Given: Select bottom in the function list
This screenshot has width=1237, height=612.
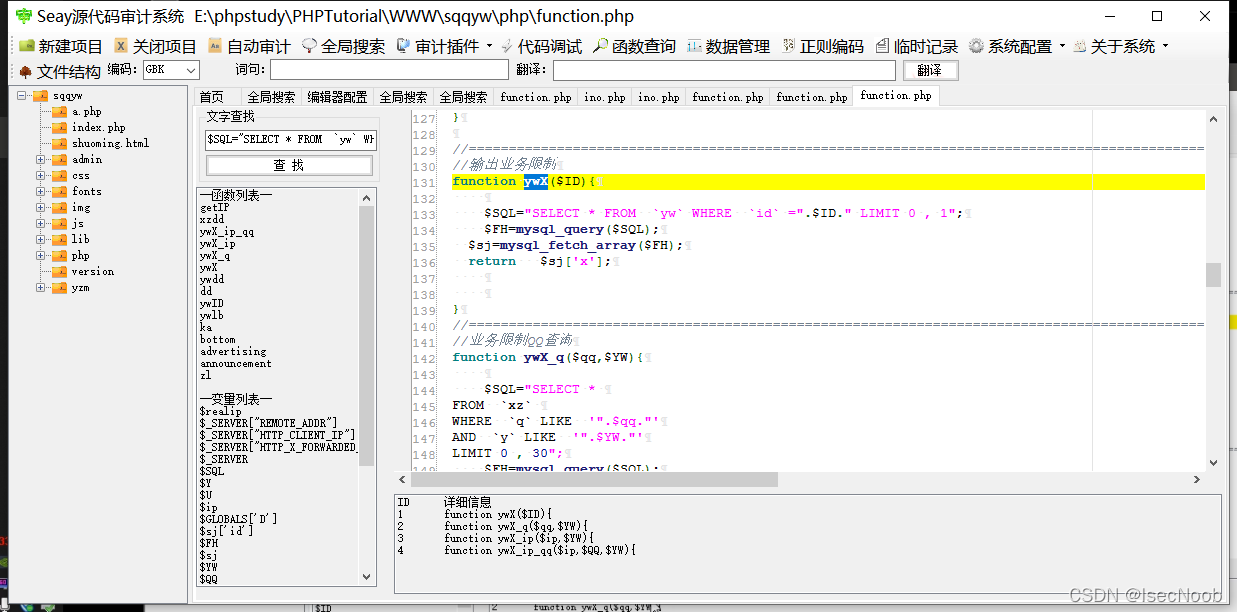Looking at the screenshot, I should pos(217,340).
